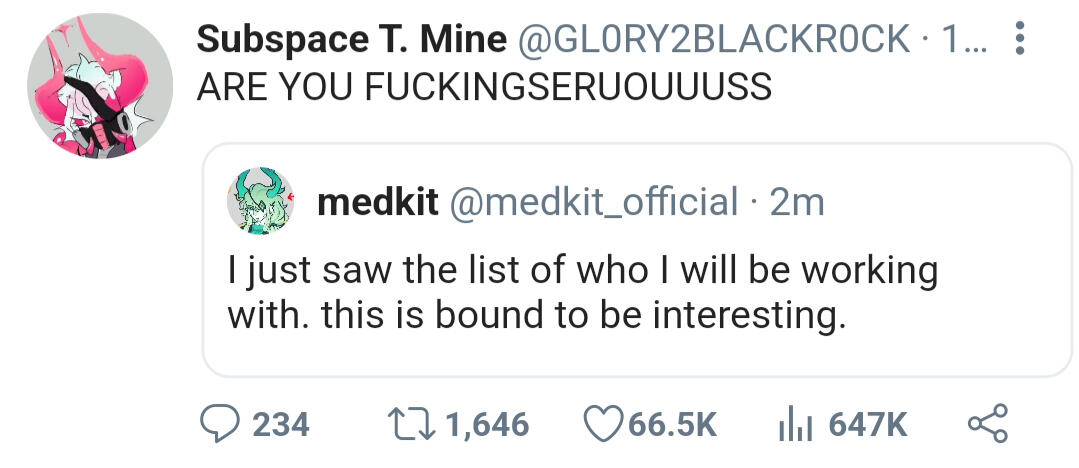The image size is (1079, 468).
Task: Click the share icon
Action: point(986,425)
